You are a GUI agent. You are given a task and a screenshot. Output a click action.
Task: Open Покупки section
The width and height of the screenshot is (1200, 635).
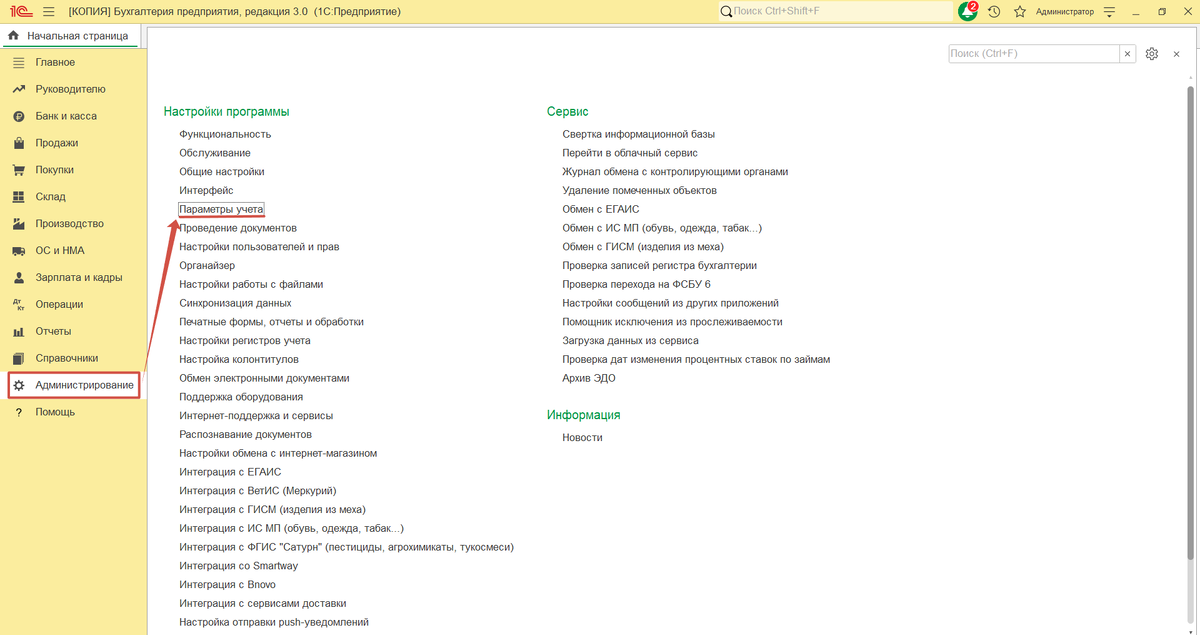pos(55,170)
